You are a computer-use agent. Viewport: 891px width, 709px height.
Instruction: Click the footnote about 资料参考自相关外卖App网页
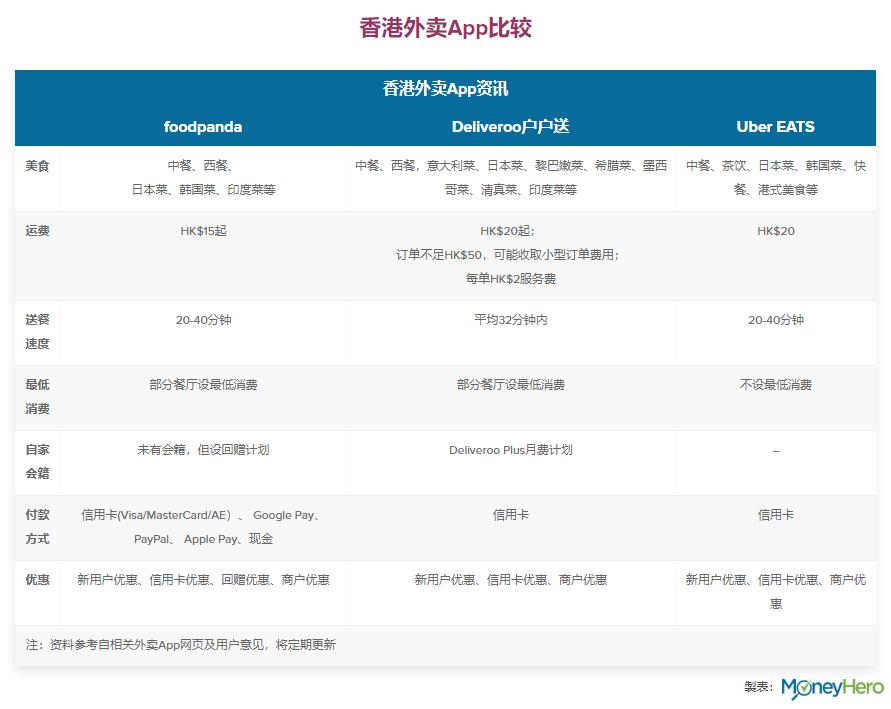(176, 645)
